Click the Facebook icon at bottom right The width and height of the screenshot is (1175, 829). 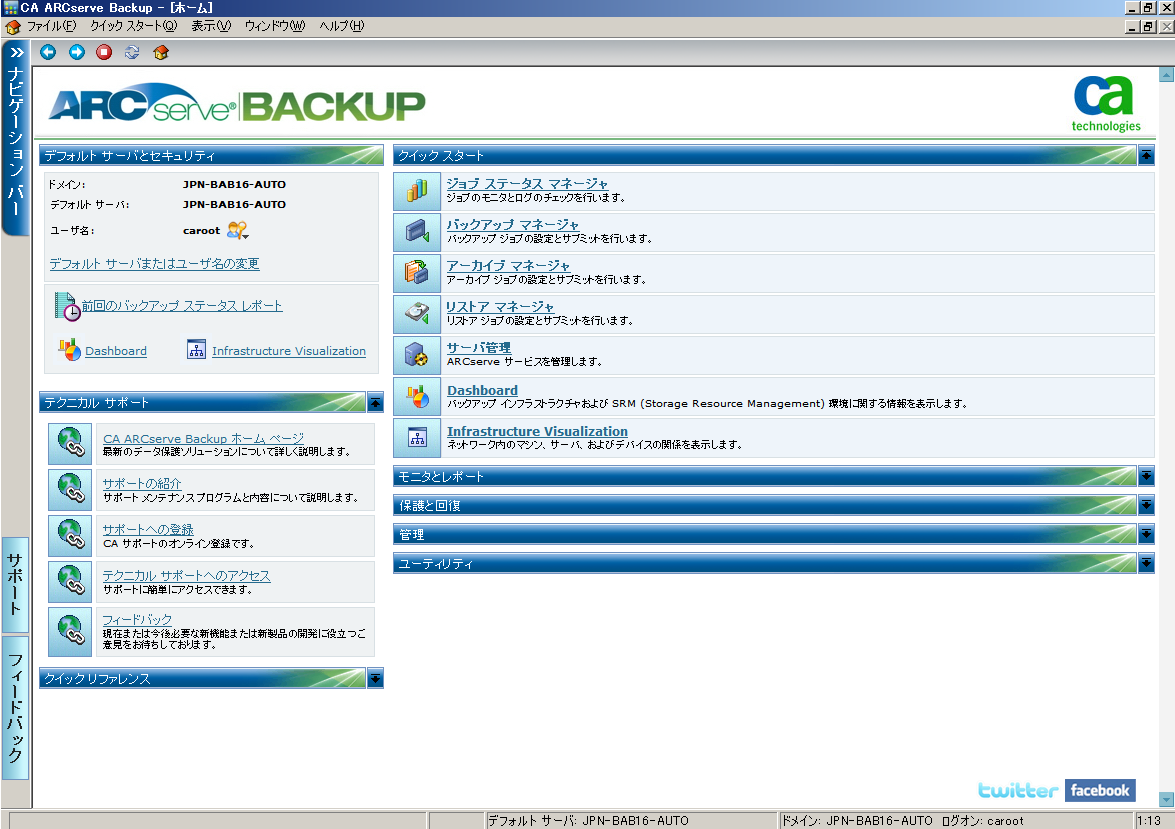pos(1099,790)
